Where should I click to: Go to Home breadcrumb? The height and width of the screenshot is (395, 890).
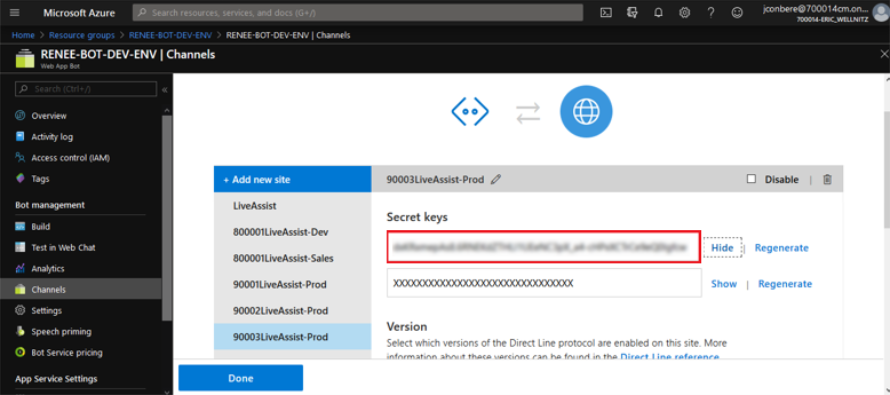pos(23,35)
